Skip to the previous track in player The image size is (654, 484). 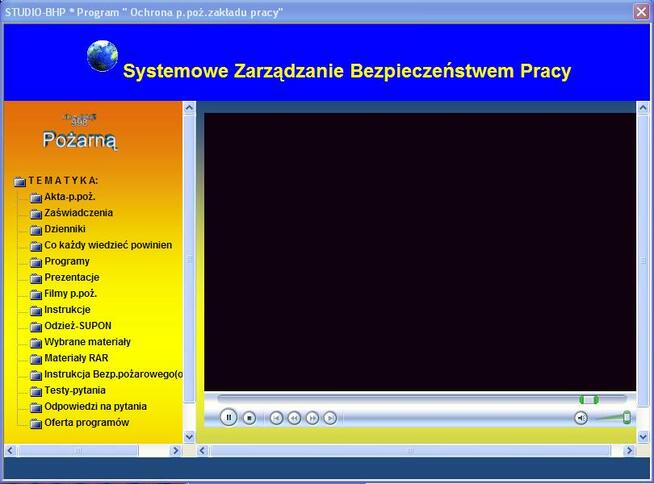(x=276, y=418)
